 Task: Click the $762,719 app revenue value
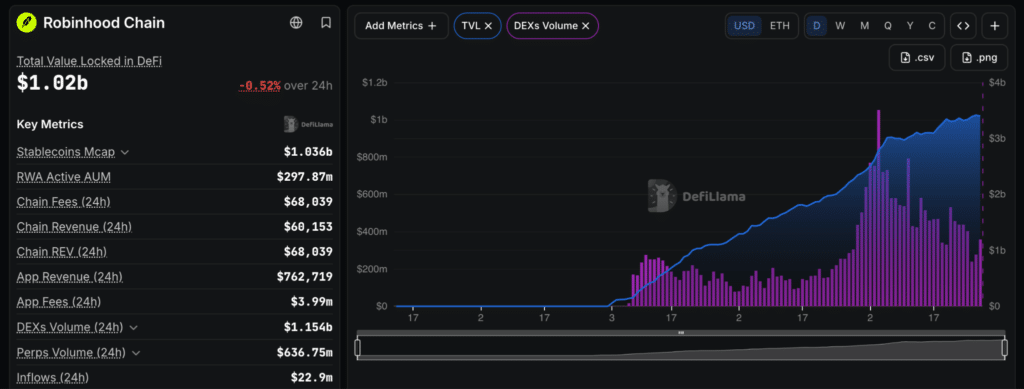pyautogui.click(x=305, y=277)
